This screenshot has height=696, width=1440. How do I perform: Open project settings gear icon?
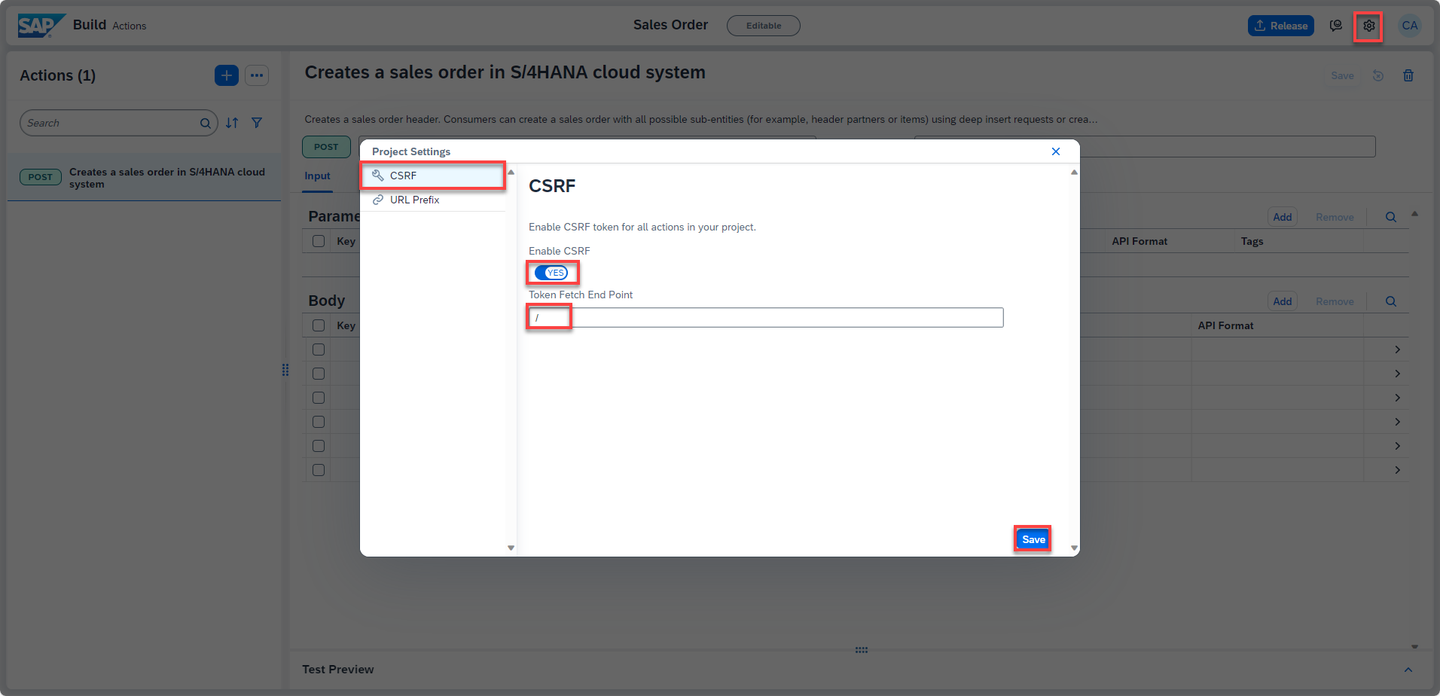tap(1369, 26)
